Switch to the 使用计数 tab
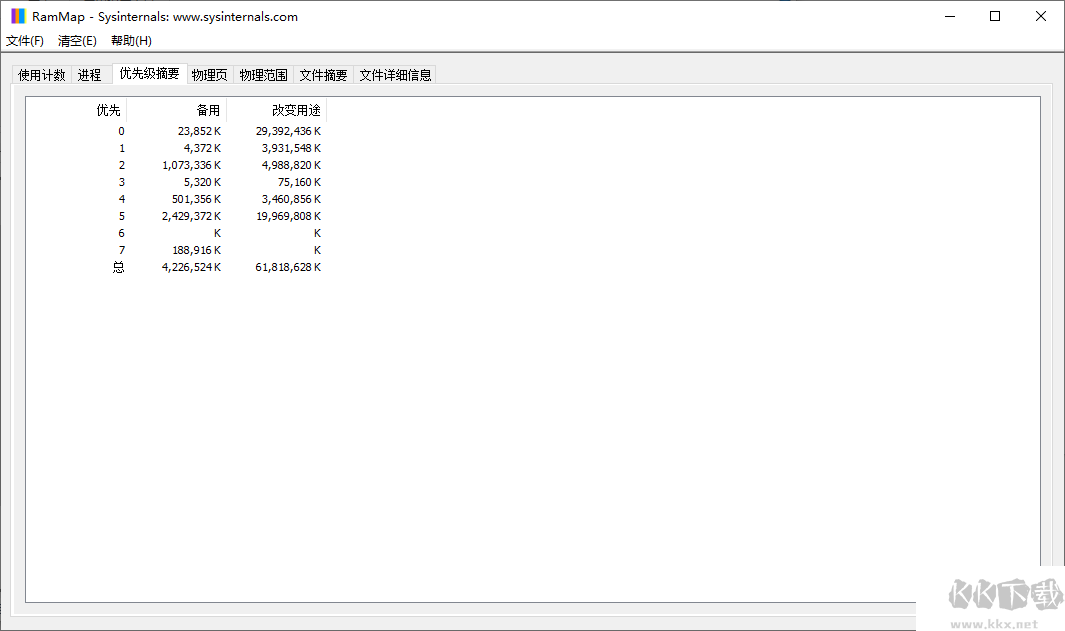The image size is (1065, 631). (41, 73)
